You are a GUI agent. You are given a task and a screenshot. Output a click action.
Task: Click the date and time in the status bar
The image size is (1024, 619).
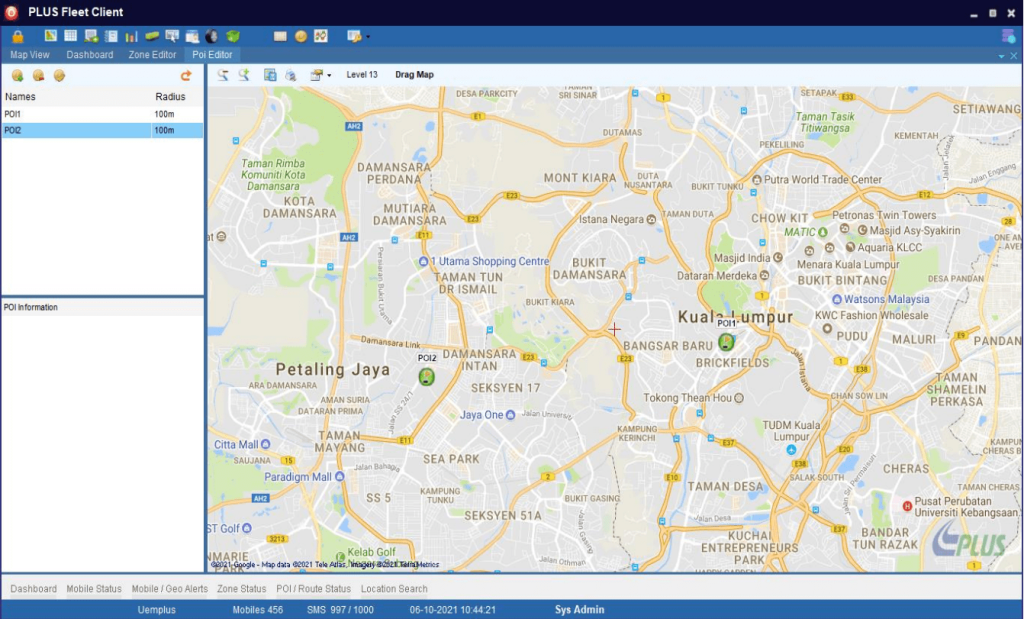click(453, 610)
